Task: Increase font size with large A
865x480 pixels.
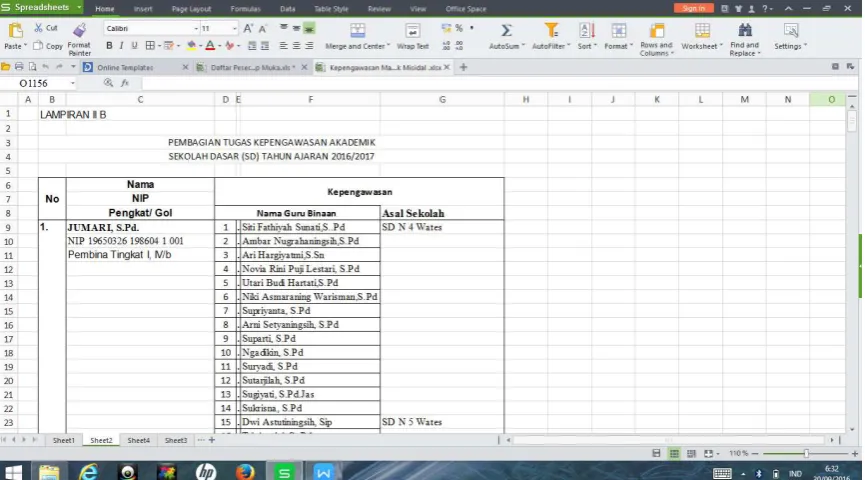Action: (x=248, y=29)
